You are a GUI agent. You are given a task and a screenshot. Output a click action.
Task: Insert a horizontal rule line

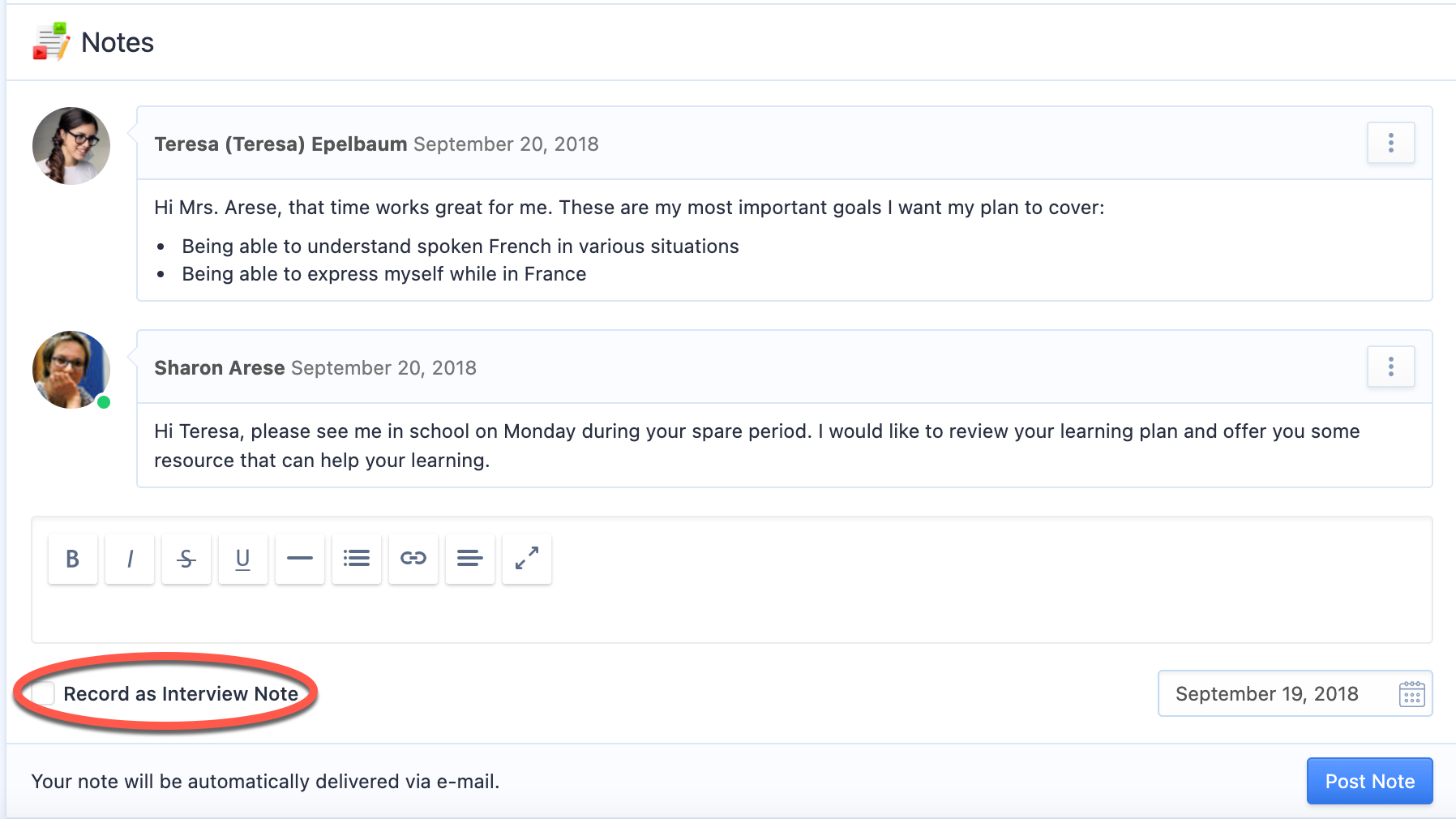pyautogui.click(x=300, y=559)
